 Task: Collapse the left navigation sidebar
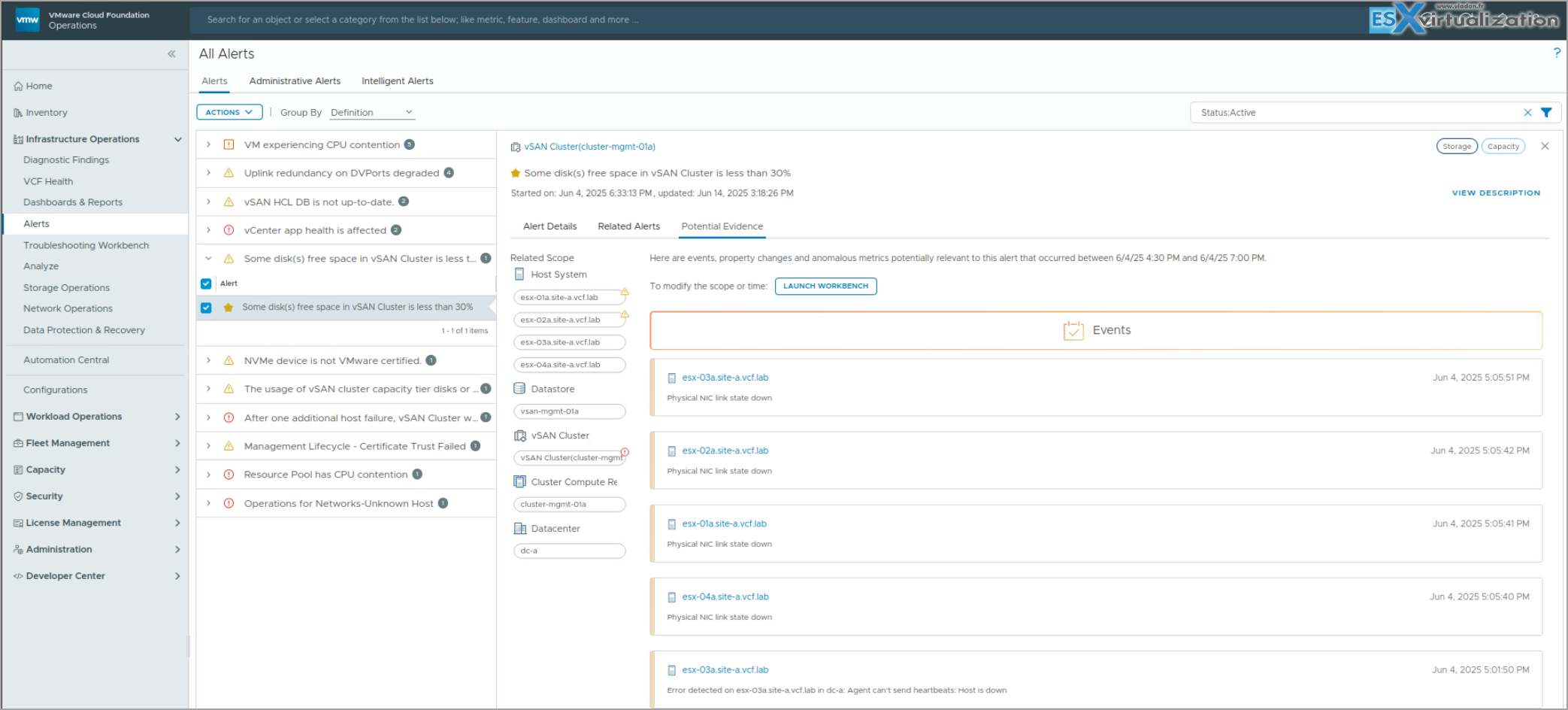pos(171,53)
